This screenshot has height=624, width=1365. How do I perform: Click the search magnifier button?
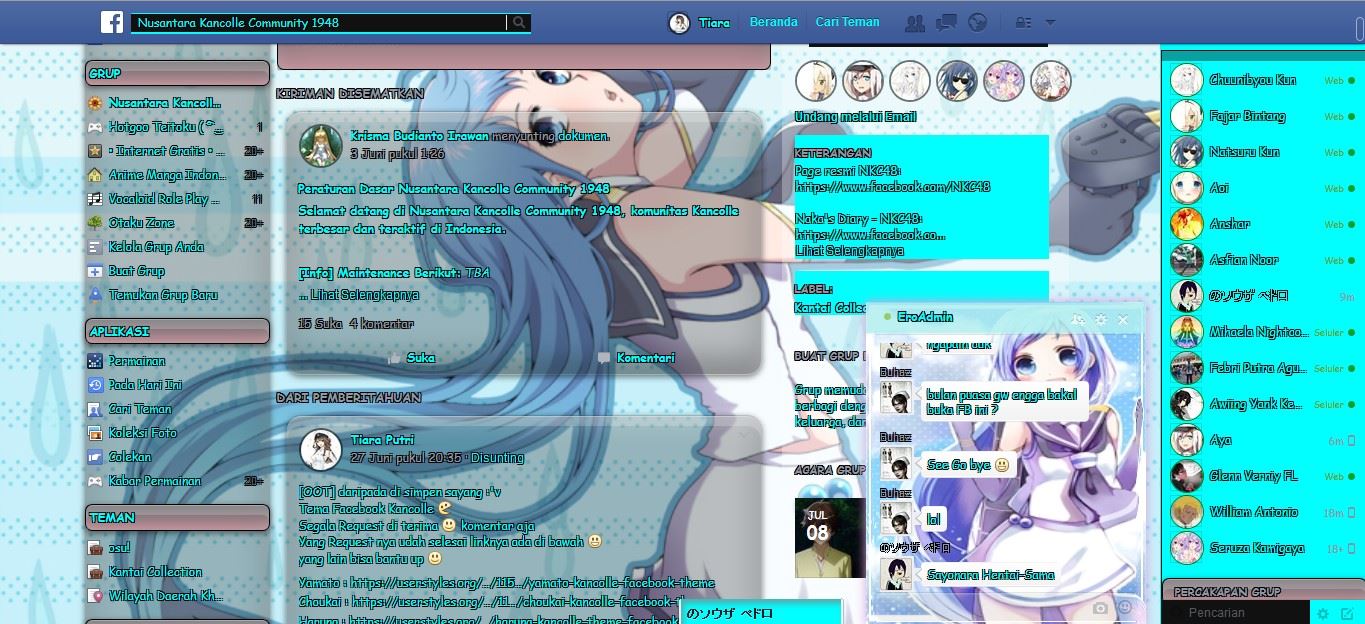point(519,22)
